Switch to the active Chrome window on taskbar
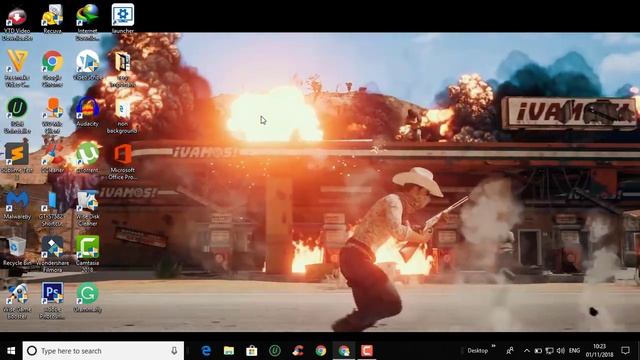 pyautogui.click(x=344, y=351)
